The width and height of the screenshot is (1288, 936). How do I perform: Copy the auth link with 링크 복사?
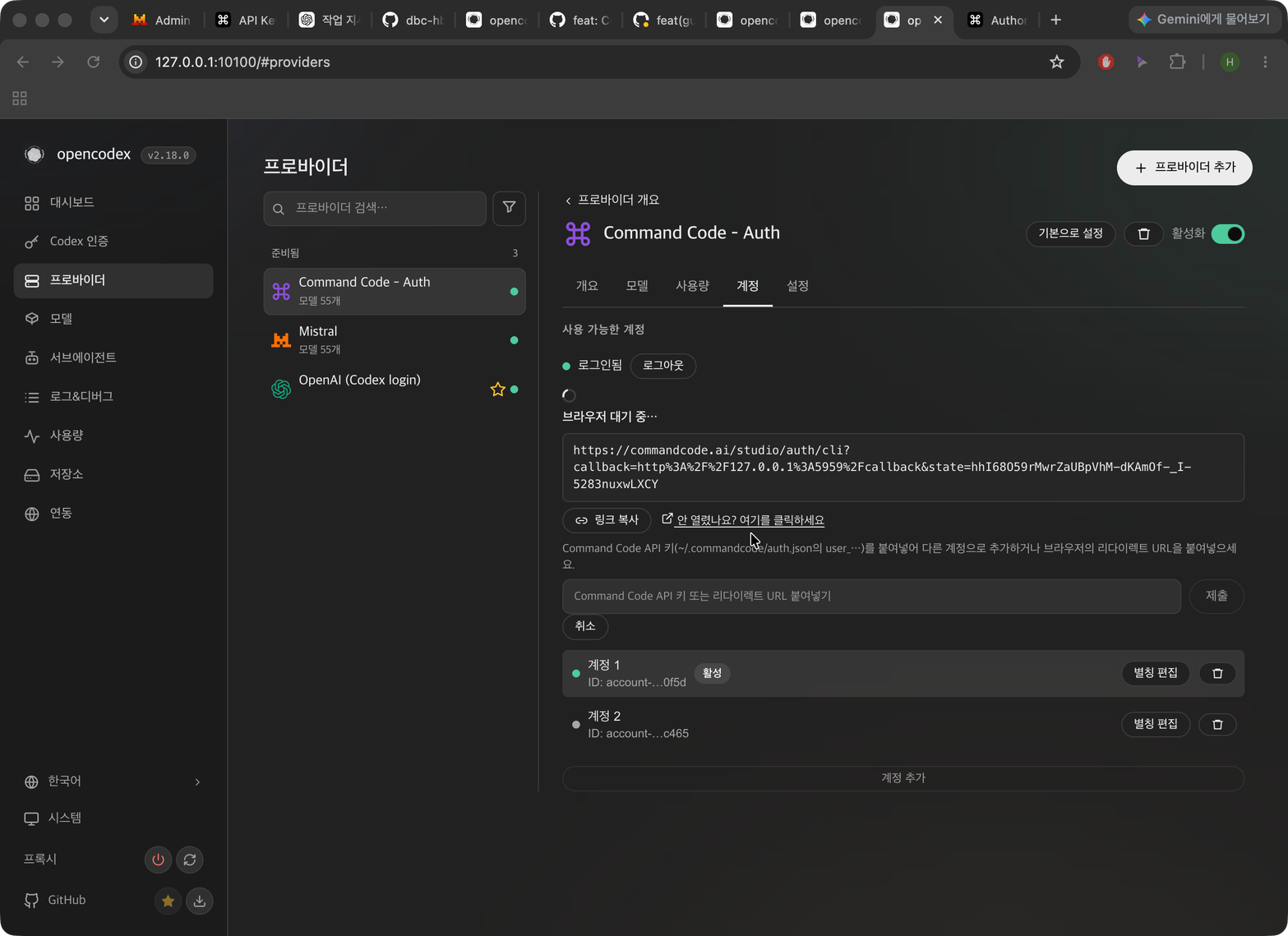click(607, 520)
